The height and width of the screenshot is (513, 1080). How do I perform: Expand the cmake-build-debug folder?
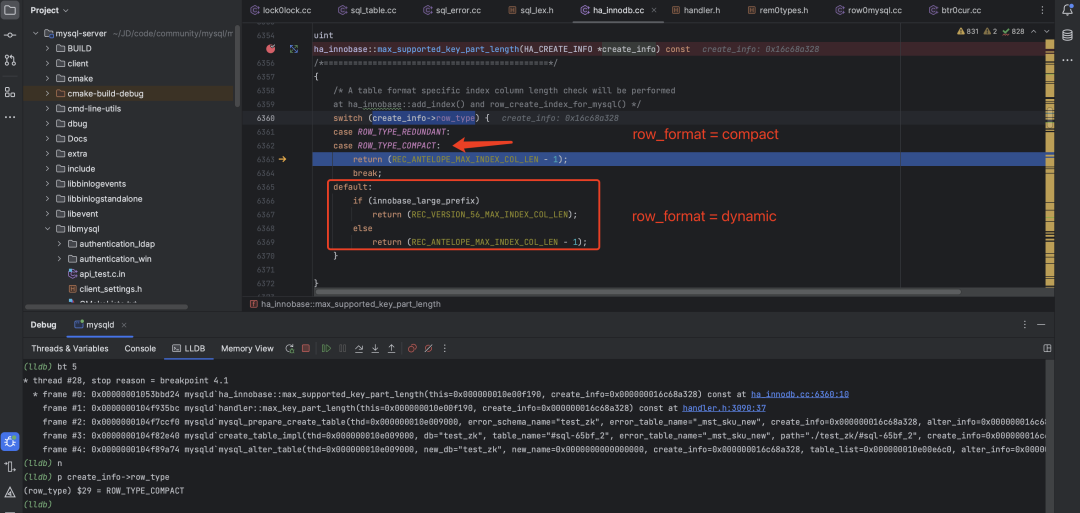[x=46, y=93]
